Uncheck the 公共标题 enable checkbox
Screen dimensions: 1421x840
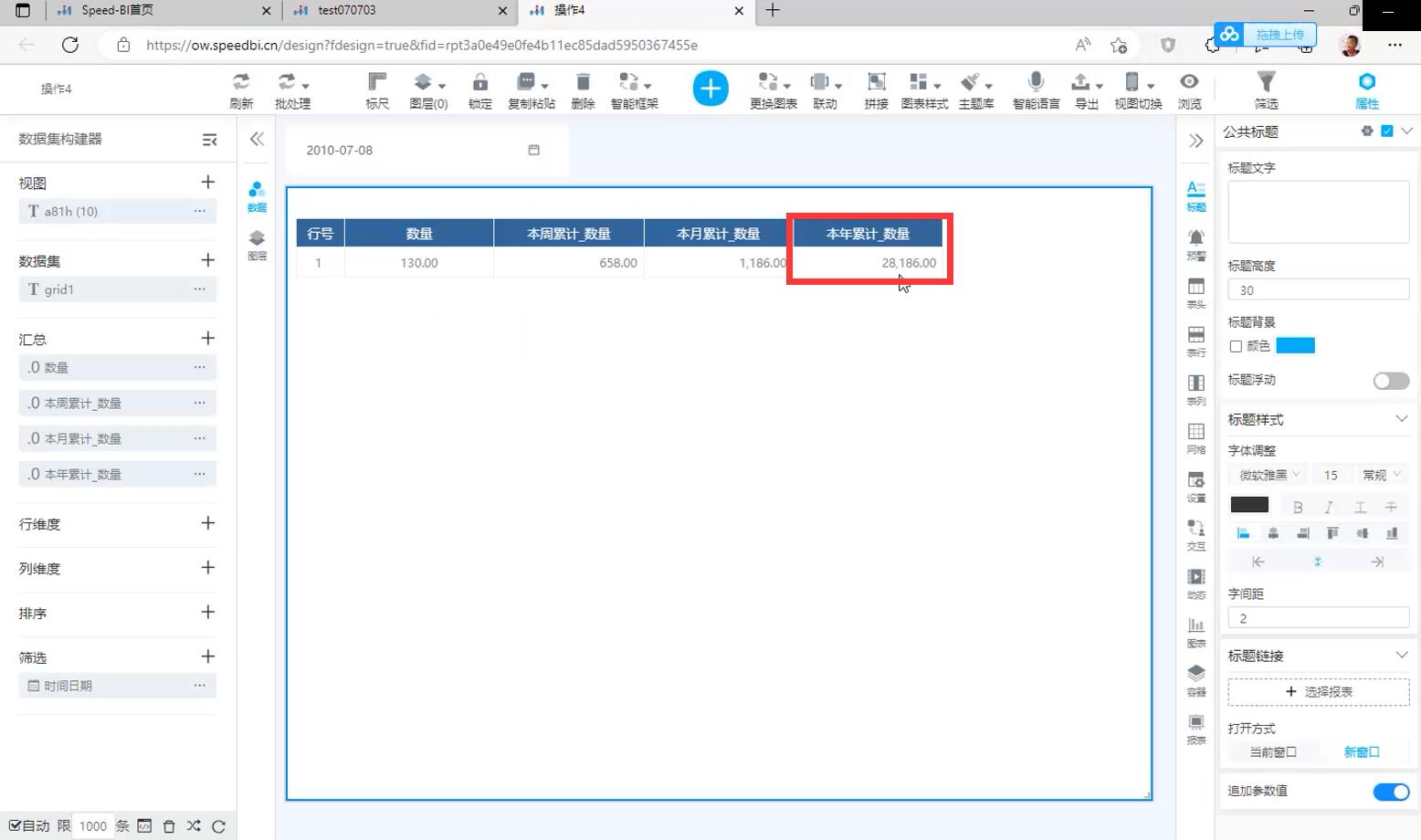tap(1387, 131)
